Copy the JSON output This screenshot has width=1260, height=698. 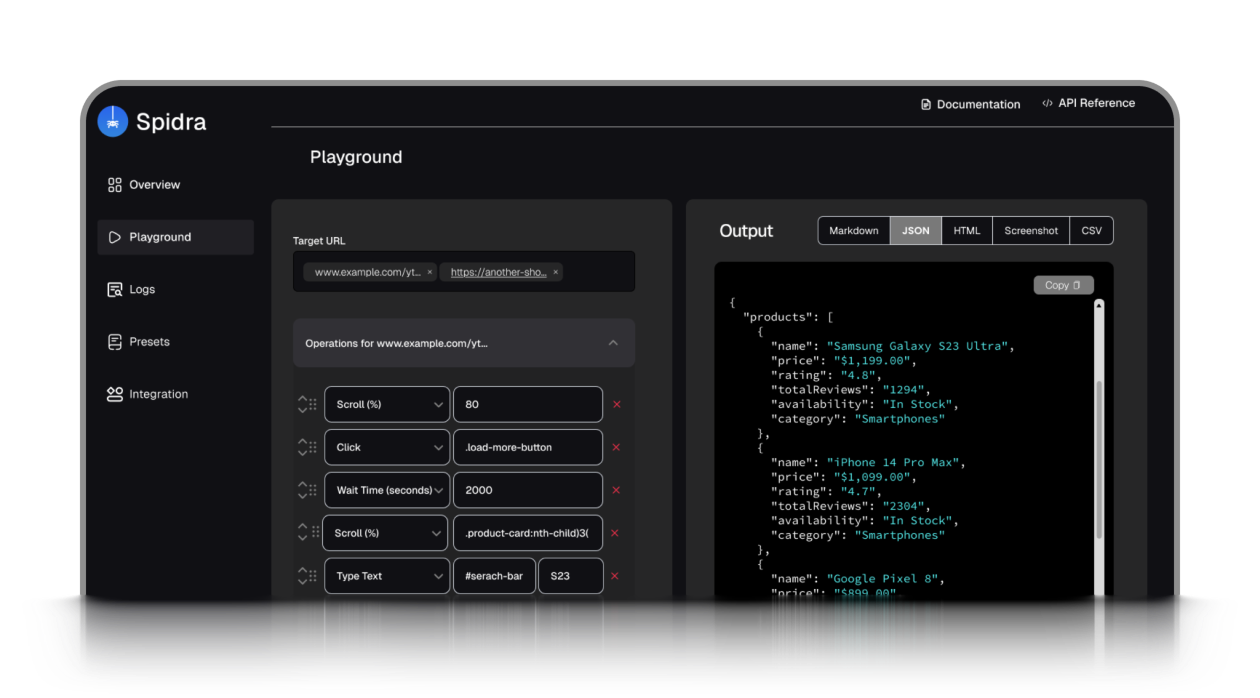[1063, 285]
